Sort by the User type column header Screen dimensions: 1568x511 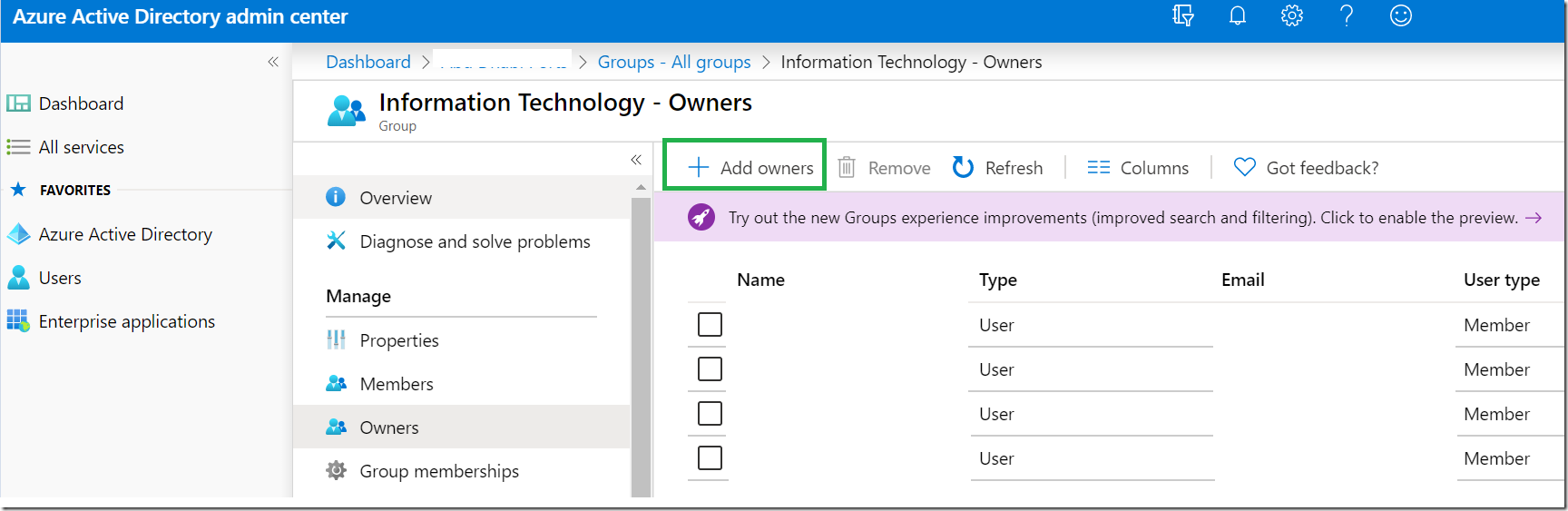click(x=1502, y=280)
